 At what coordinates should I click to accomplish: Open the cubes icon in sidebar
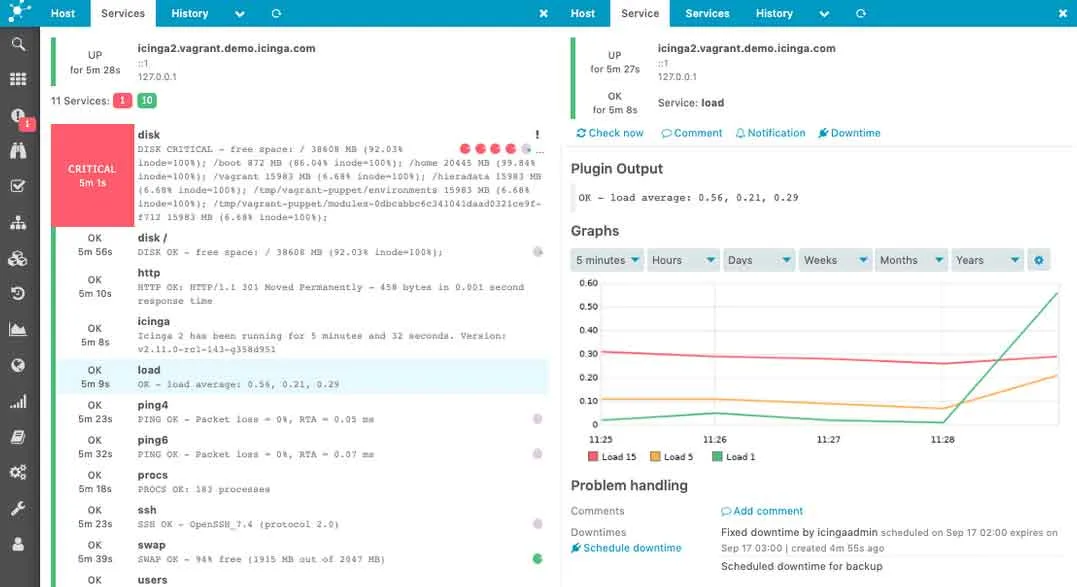point(18,259)
